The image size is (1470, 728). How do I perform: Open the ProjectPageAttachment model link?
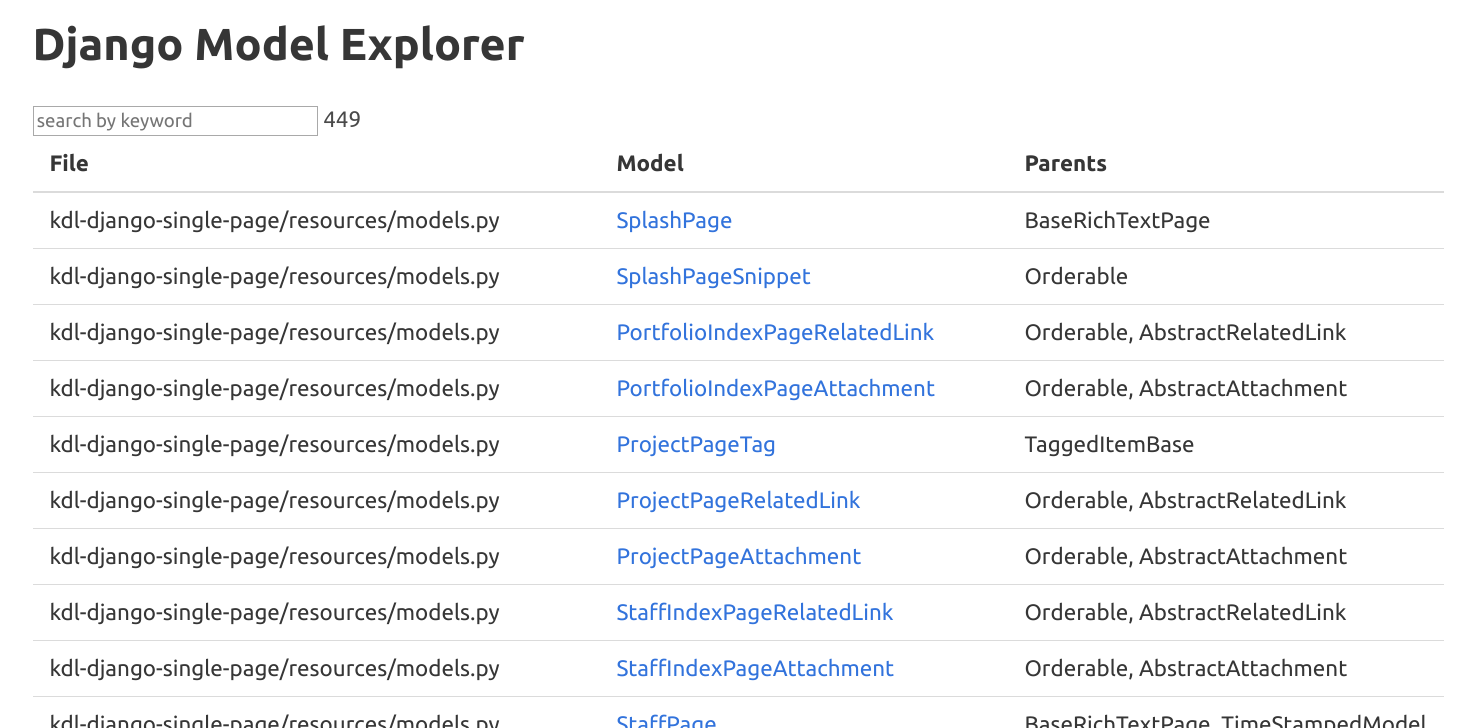click(738, 557)
